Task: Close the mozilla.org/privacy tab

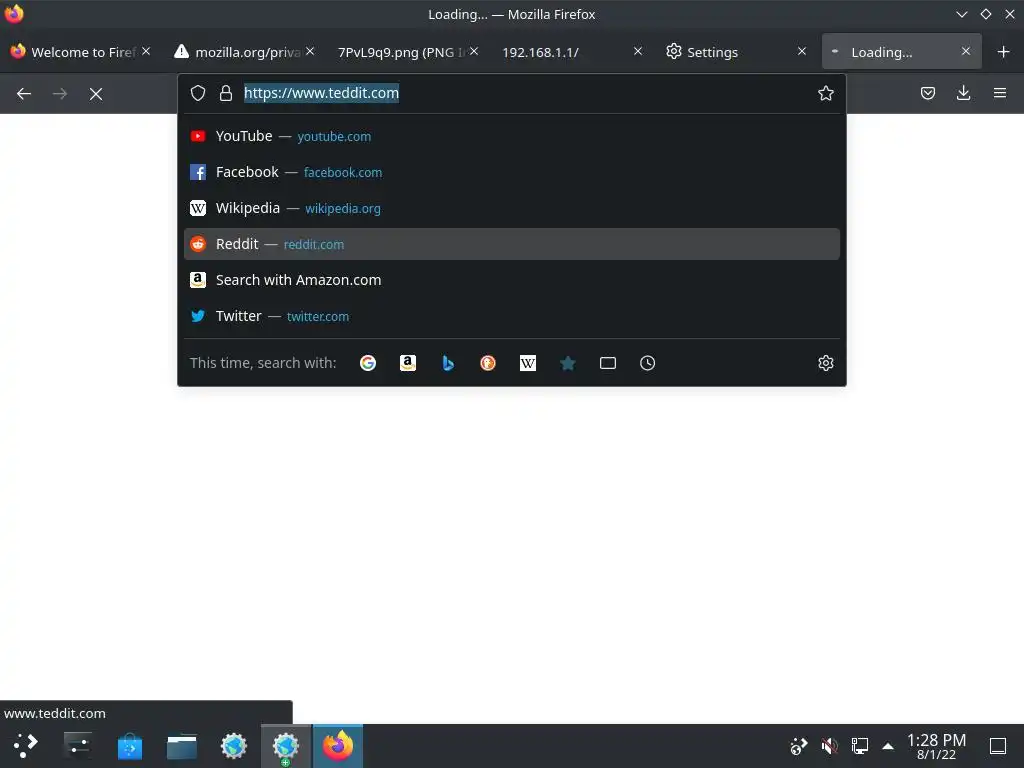Action: tap(310, 51)
